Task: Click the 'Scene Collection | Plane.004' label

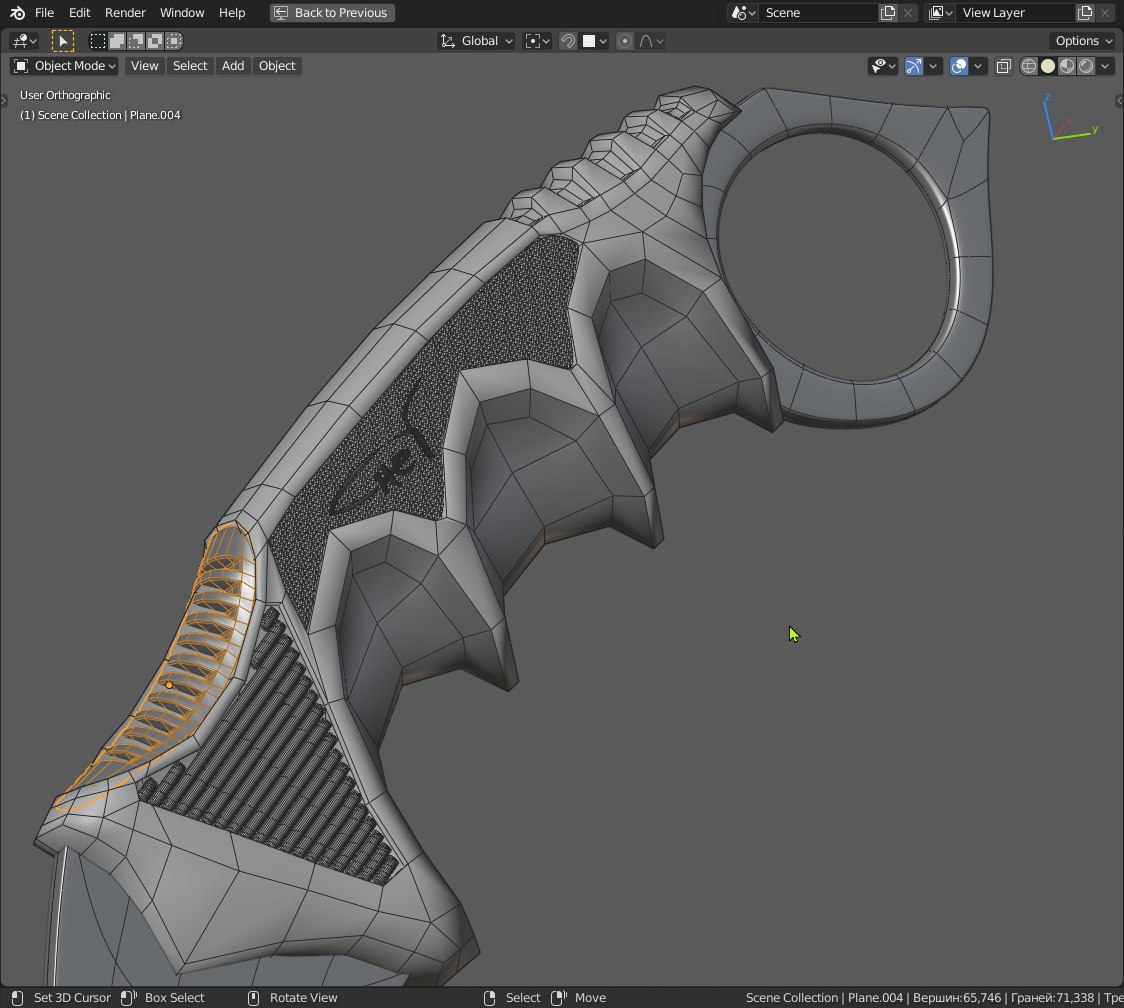Action: tap(100, 115)
